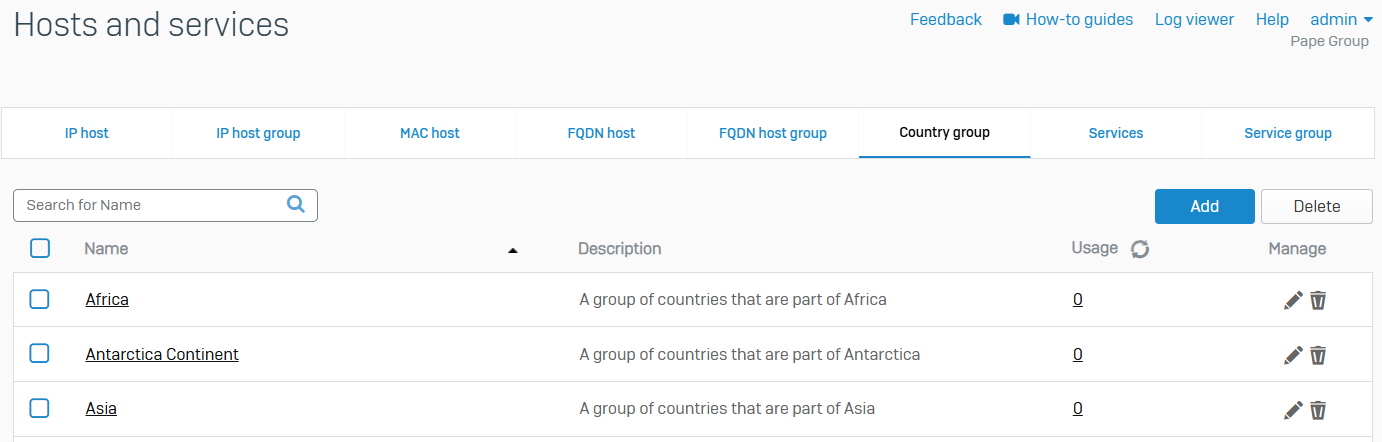Open the admin user dropdown menu

coord(1341,19)
